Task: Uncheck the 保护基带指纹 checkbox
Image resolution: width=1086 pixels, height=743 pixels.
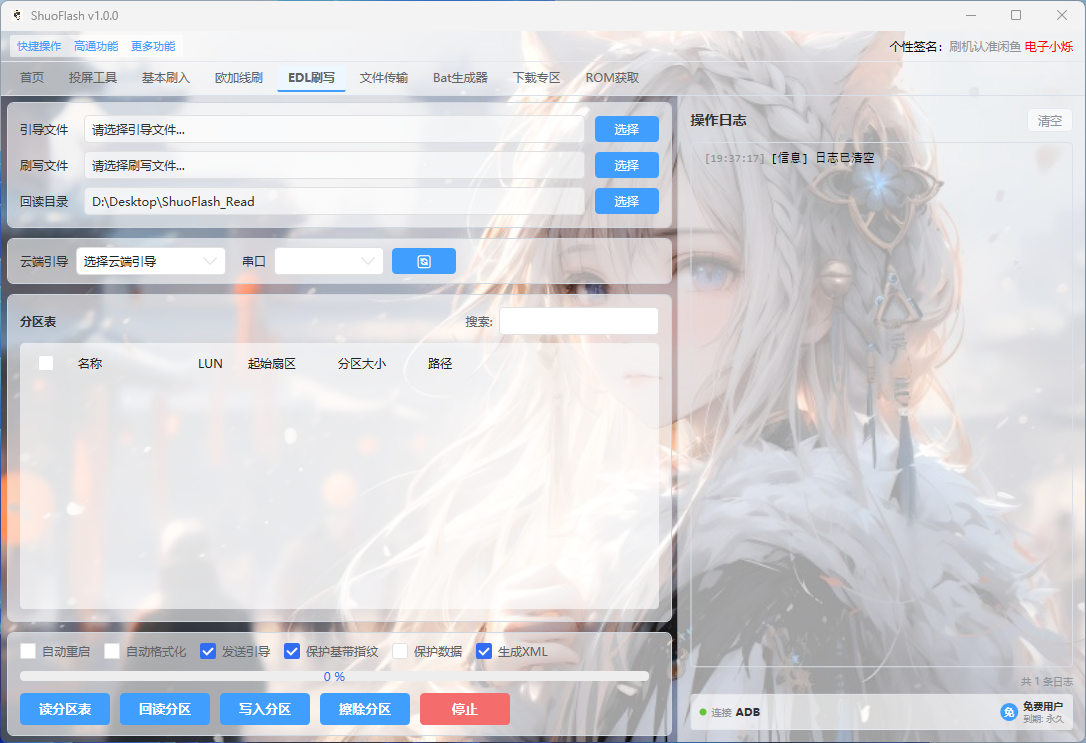Action: pos(292,651)
